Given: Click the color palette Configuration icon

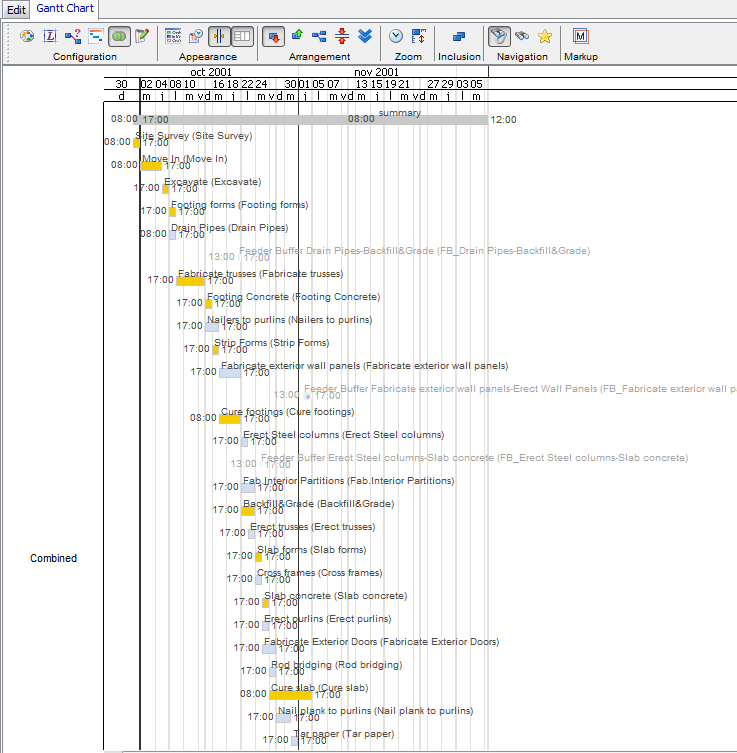Looking at the screenshot, I should click(x=27, y=36).
